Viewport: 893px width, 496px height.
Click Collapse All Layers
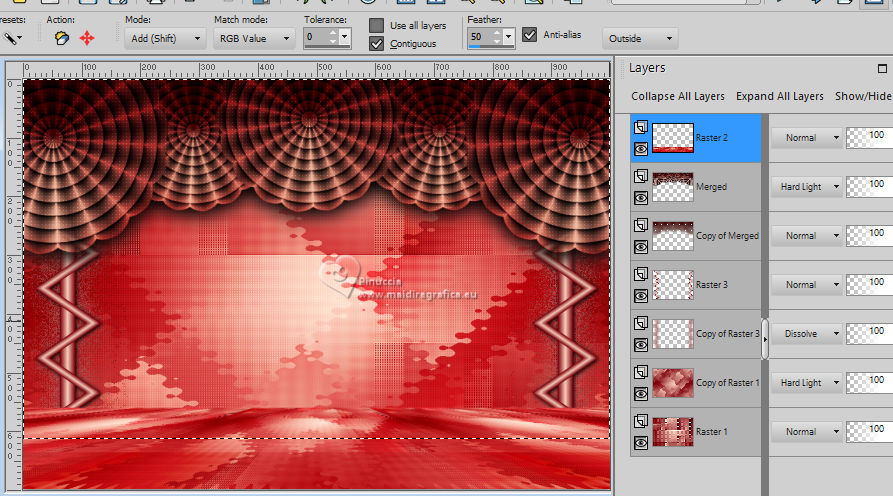click(678, 96)
